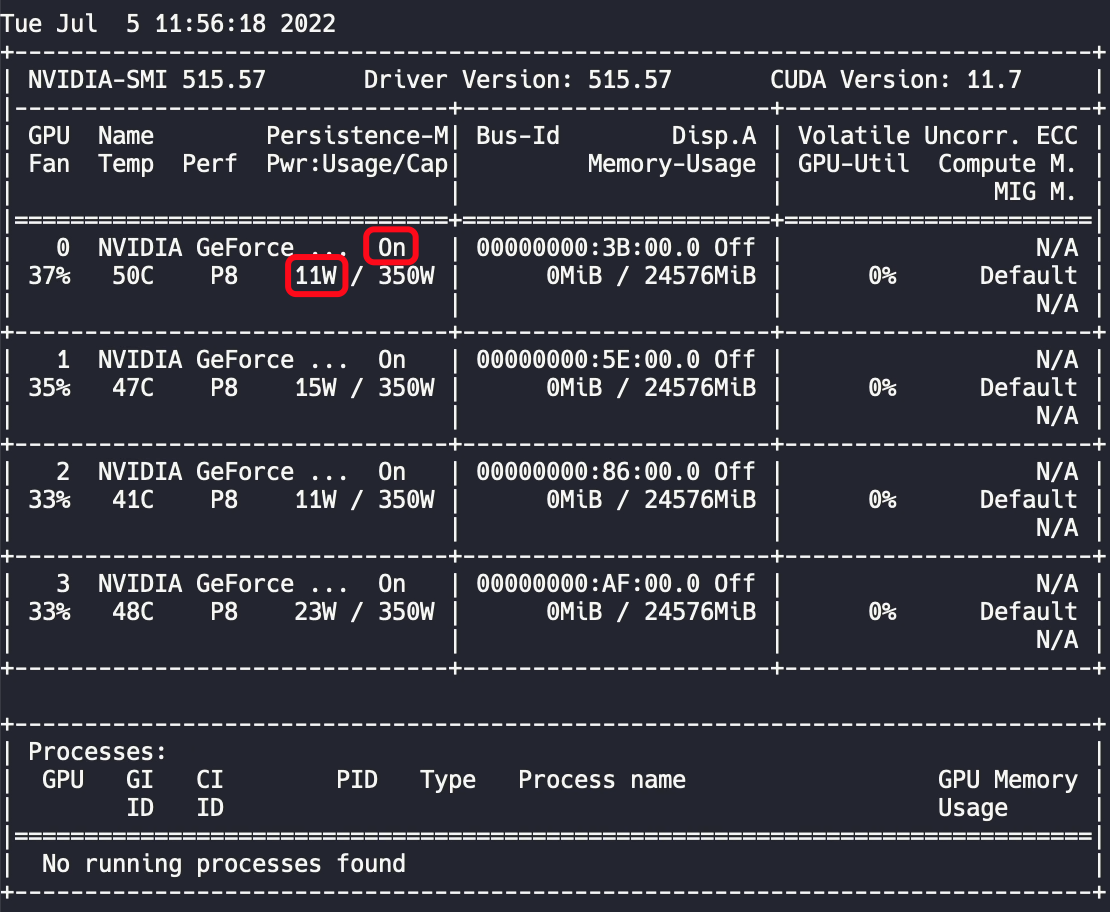Click the GPU-Util column header
The image size is (1110, 912).
click(853, 164)
